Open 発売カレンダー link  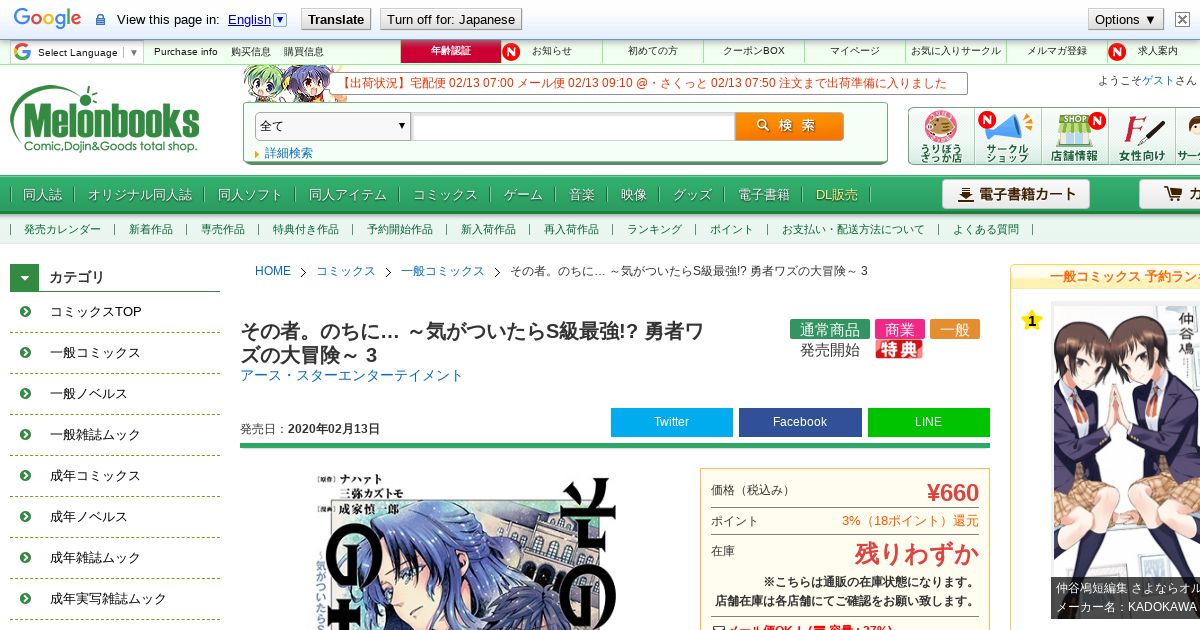(63, 229)
